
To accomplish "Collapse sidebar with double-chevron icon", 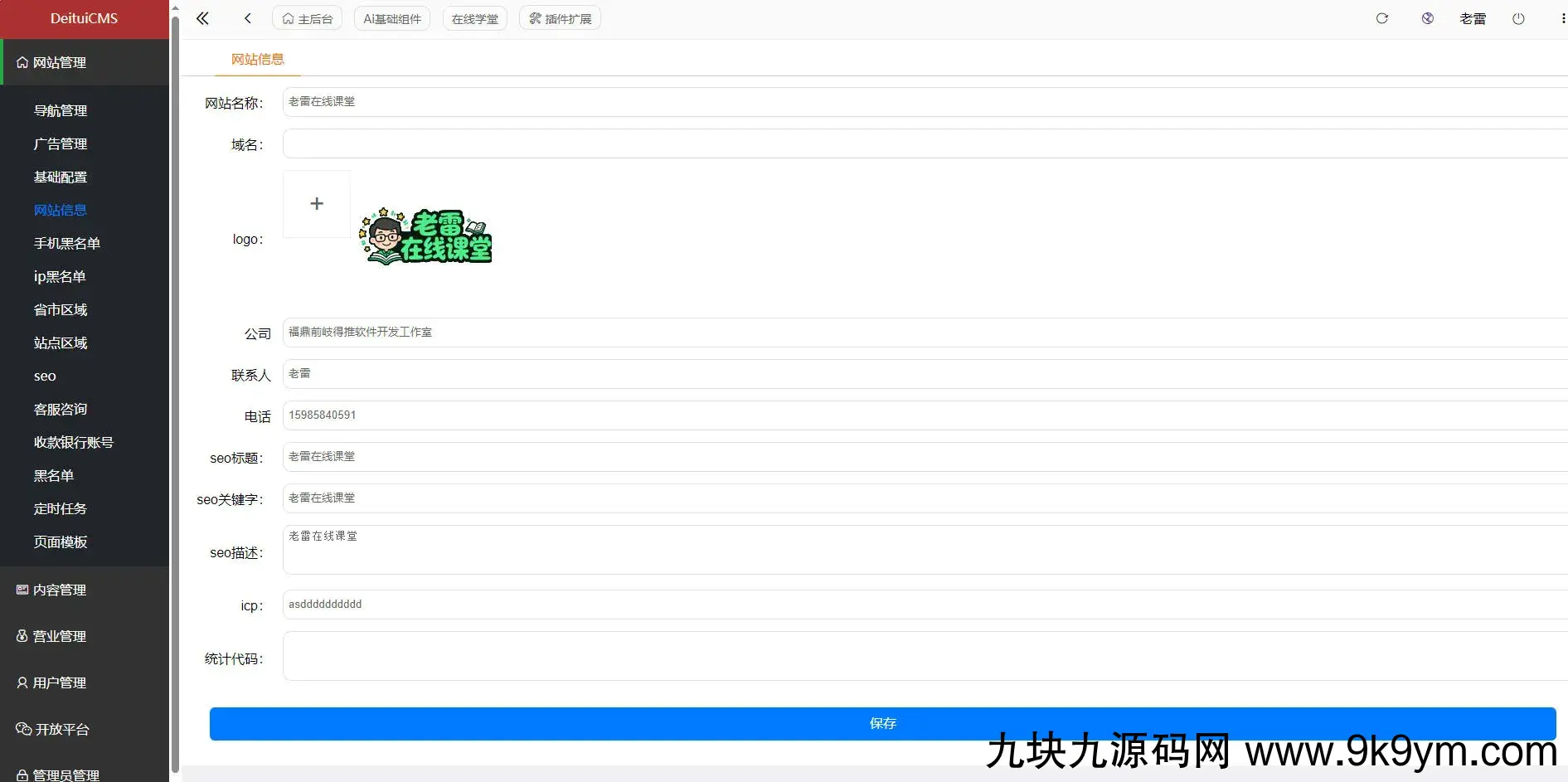I will click(202, 18).
